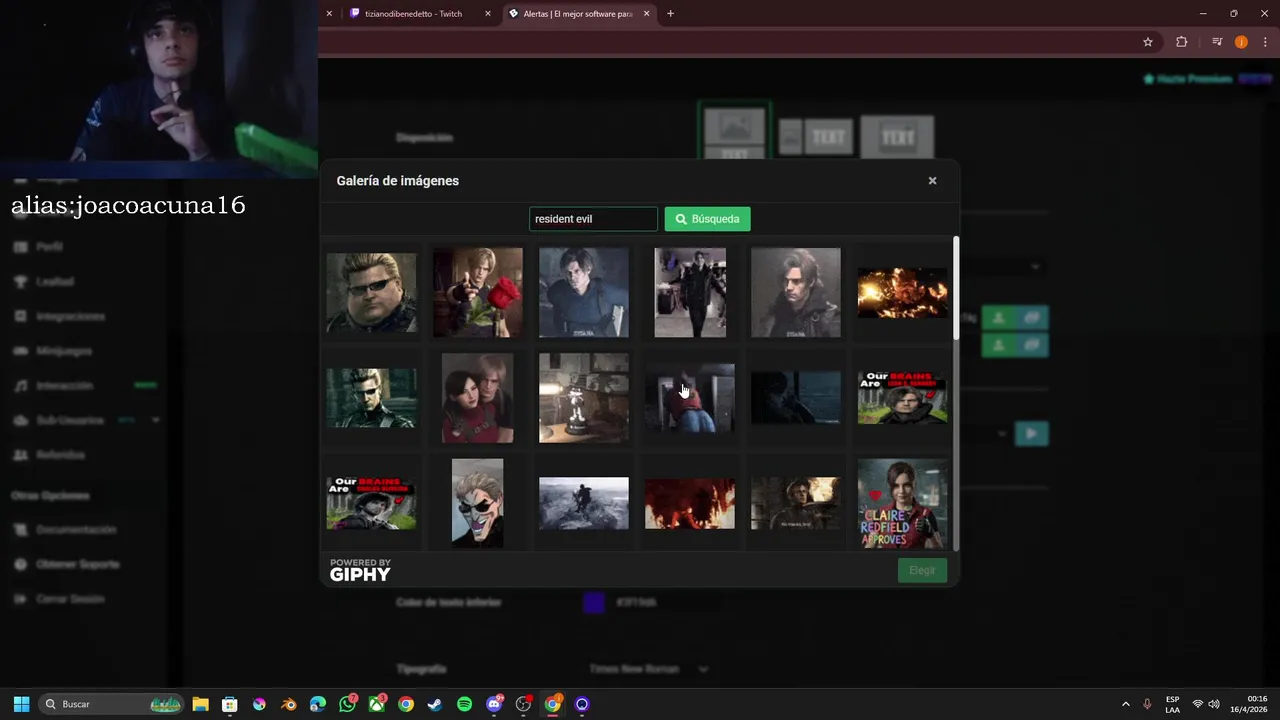Open WhatsApp from the taskbar
1280x720 pixels.
[x=347, y=704]
